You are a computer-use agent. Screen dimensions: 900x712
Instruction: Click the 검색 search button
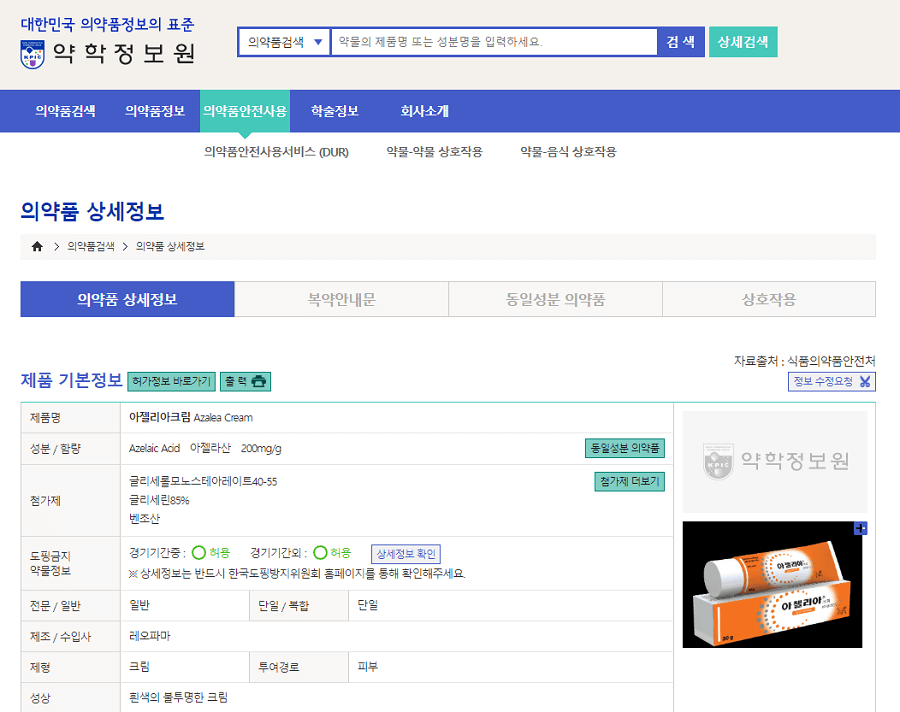(x=681, y=42)
